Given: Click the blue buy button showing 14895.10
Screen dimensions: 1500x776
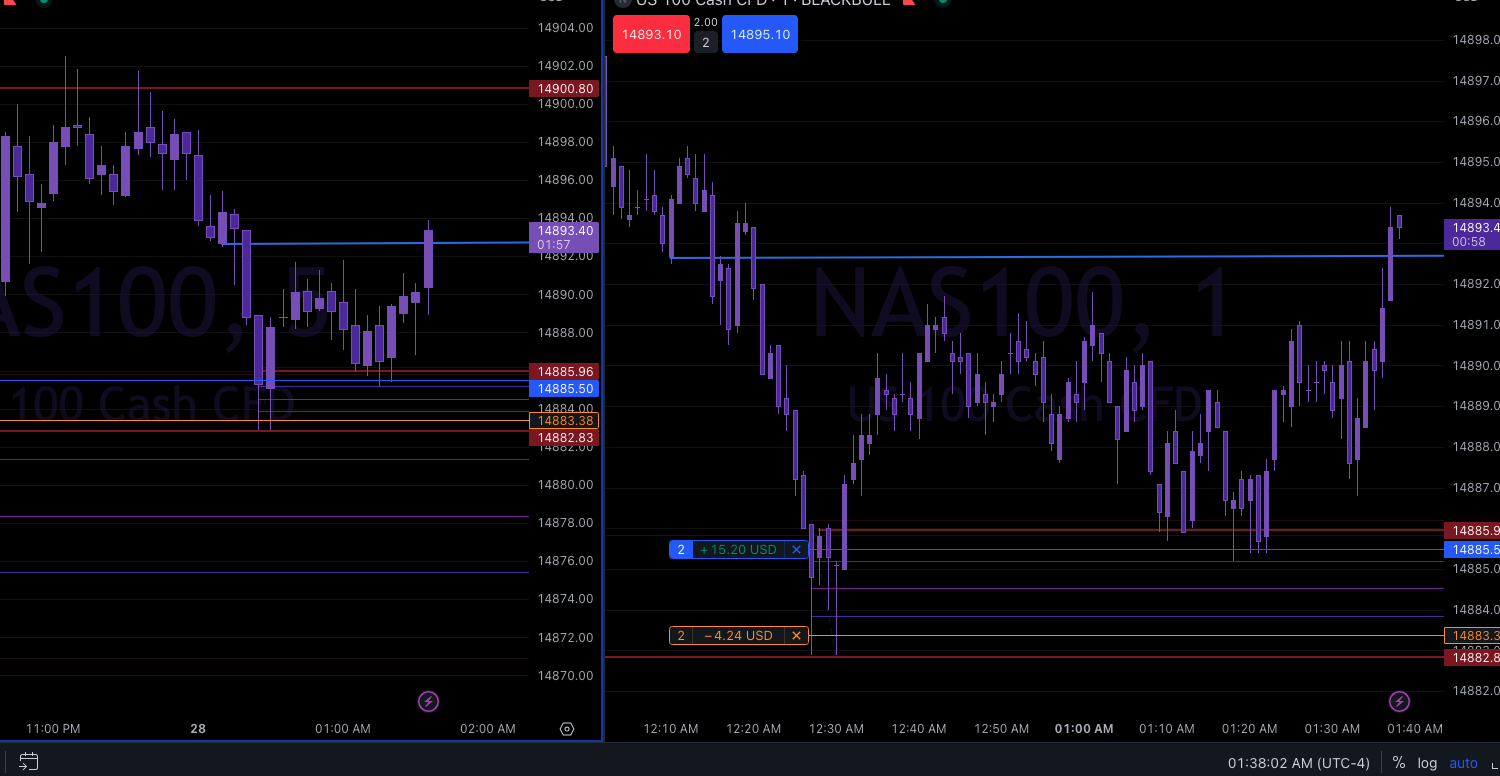Looking at the screenshot, I should coord(759,33).
